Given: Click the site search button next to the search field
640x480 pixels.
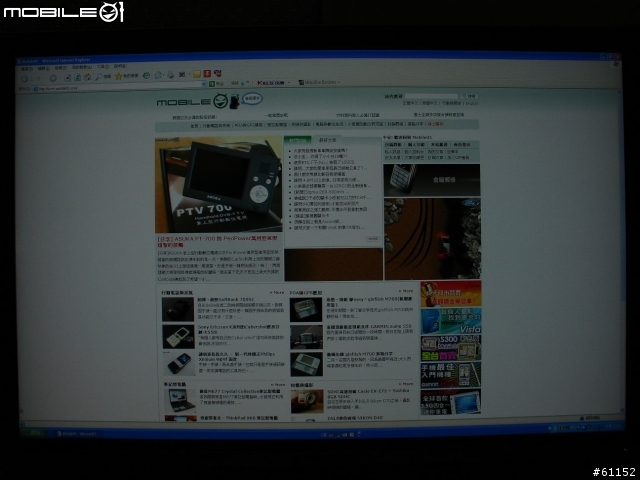Looking at the screenshot, I should click(x=470, y=96).
